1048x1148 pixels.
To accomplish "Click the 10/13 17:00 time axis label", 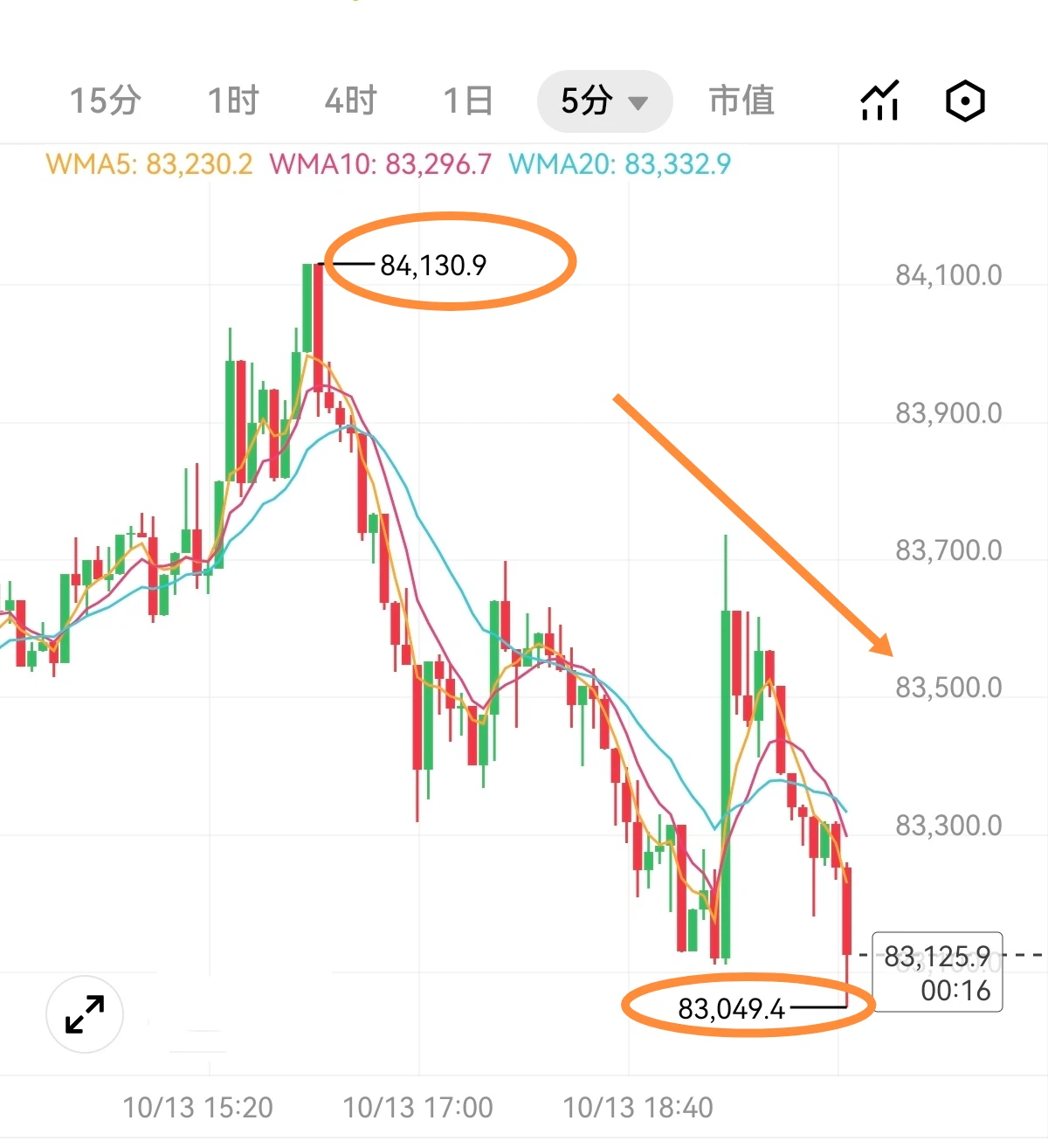I will (418, 1108).
